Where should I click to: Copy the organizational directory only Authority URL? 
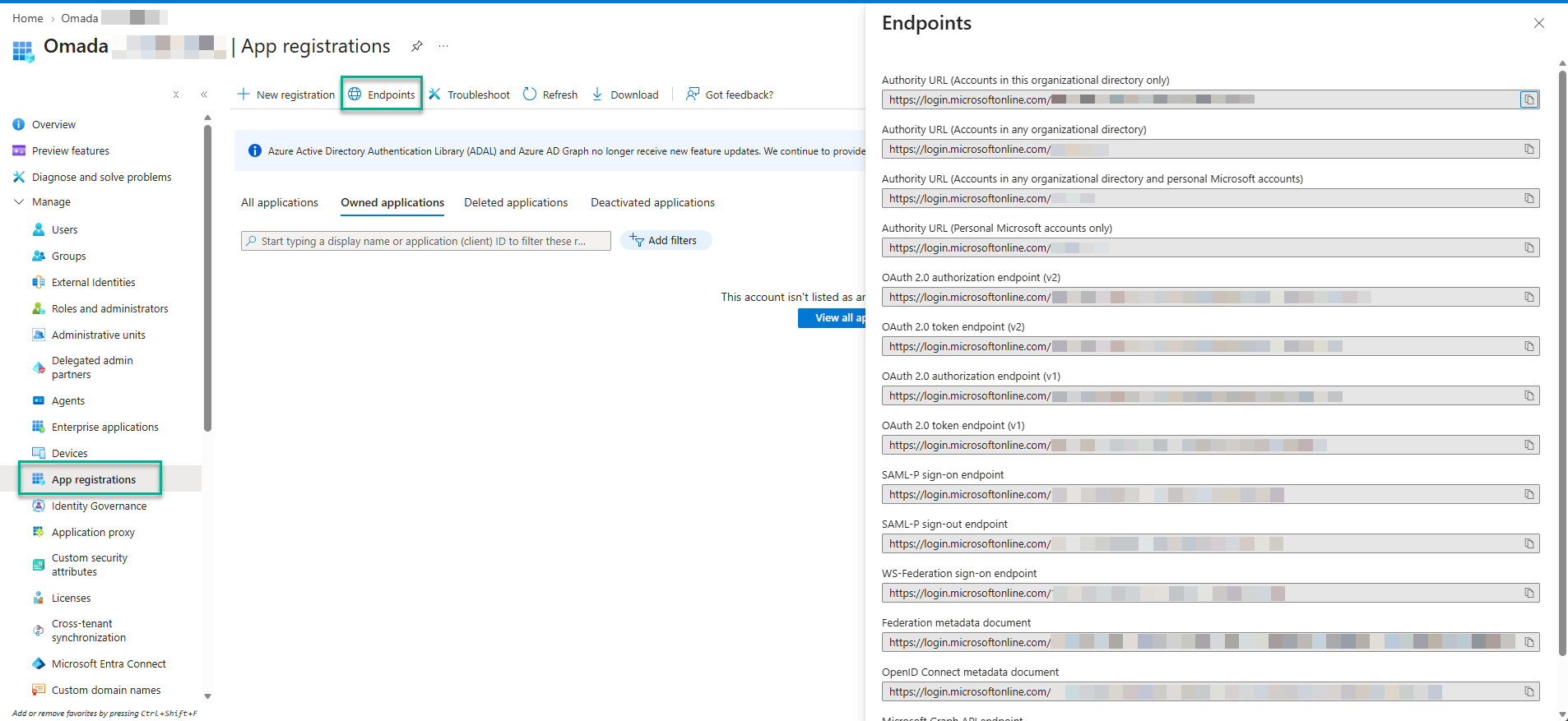pyautogui.click(x=1529, y=99)
